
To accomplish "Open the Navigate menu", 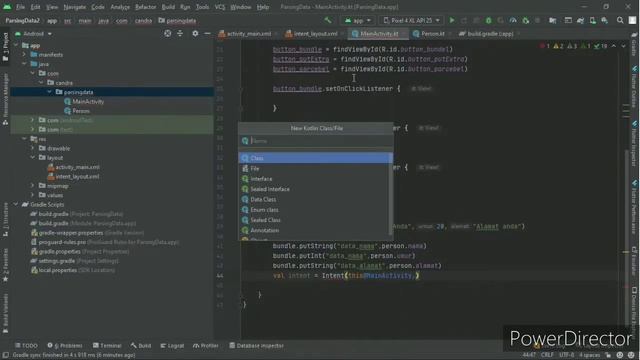I will pyautogui.click(x=75, y=7).
